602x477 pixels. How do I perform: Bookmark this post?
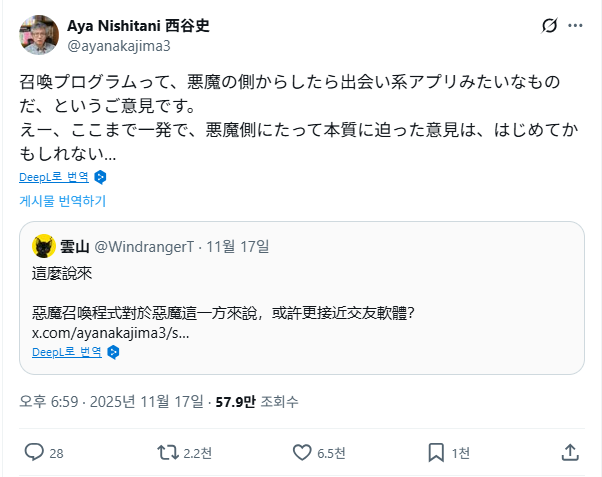click(436, 452)
